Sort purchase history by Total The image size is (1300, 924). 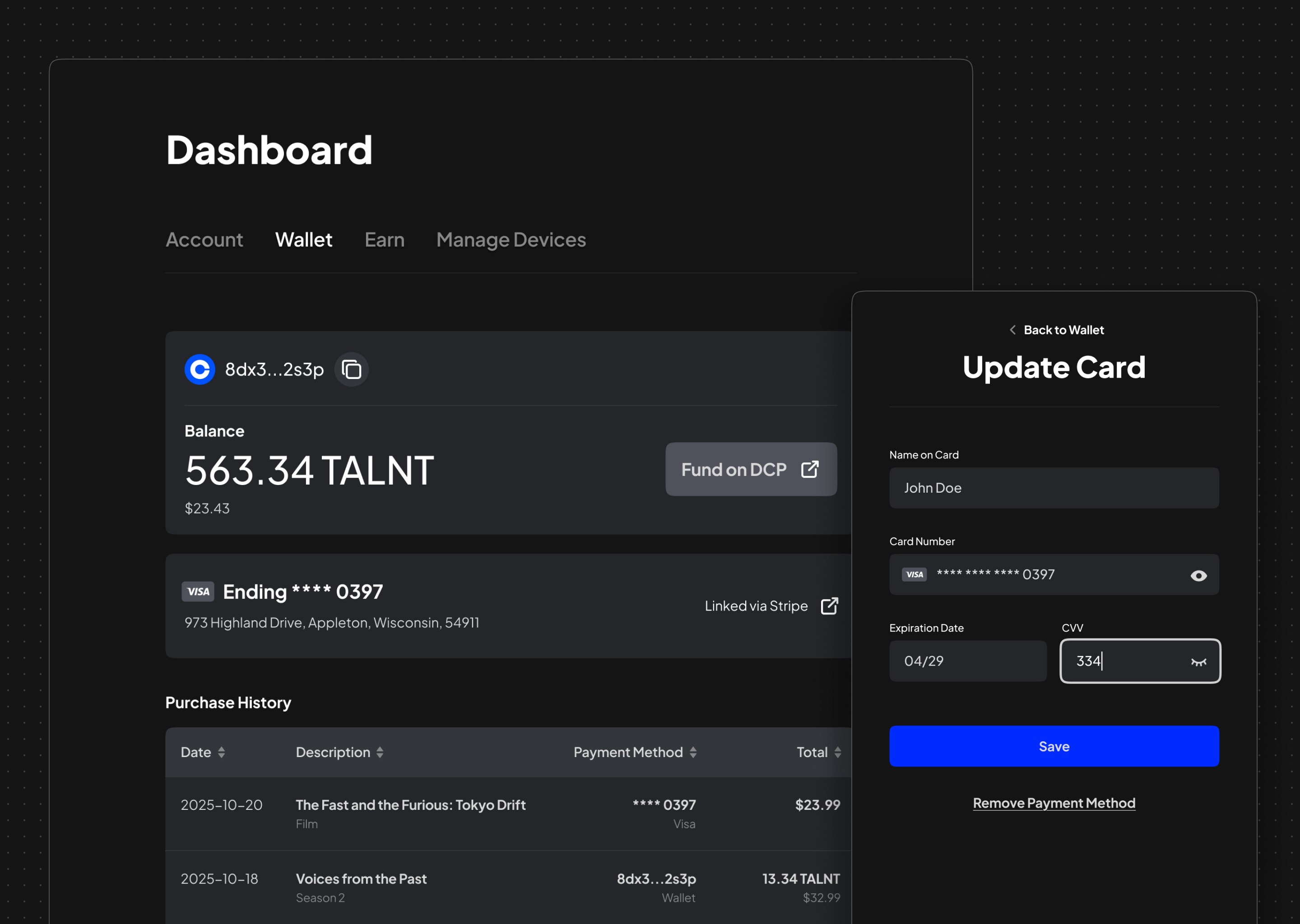[837, 752]
